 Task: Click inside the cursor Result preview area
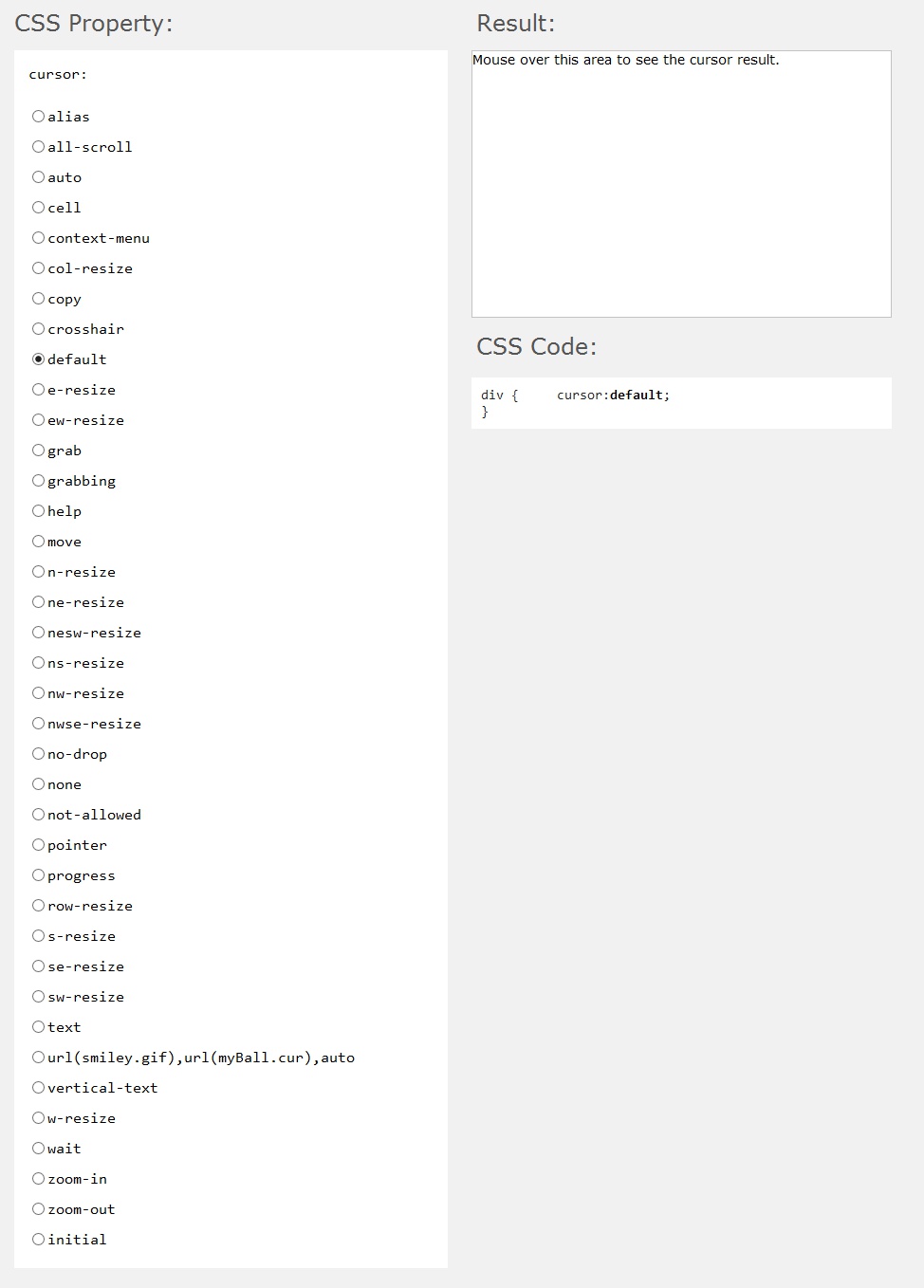point(681,184)
